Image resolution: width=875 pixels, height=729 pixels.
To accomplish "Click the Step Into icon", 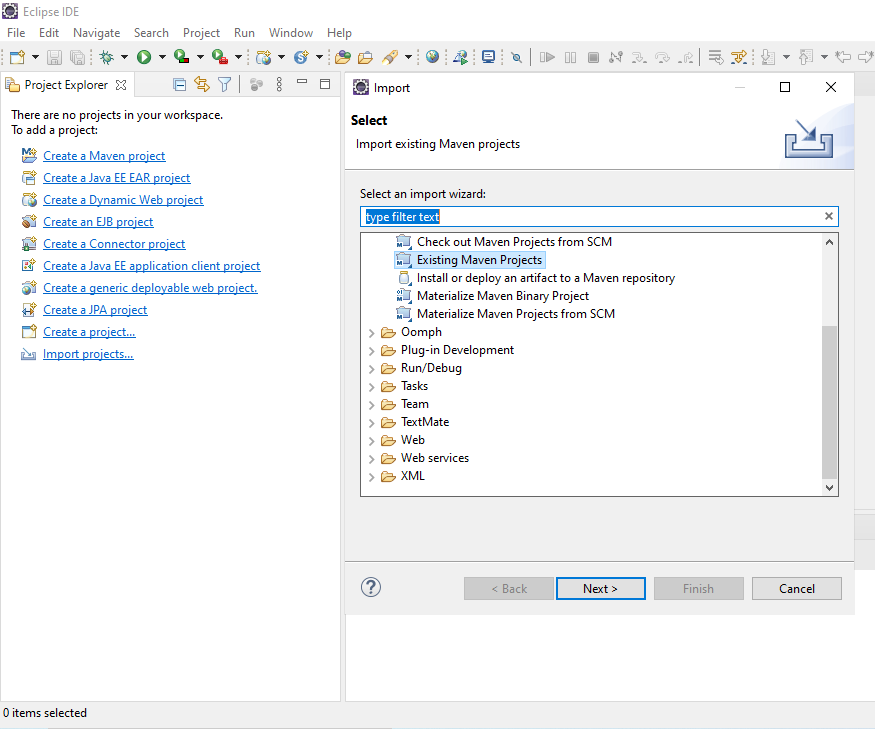I will coord(639,57).
